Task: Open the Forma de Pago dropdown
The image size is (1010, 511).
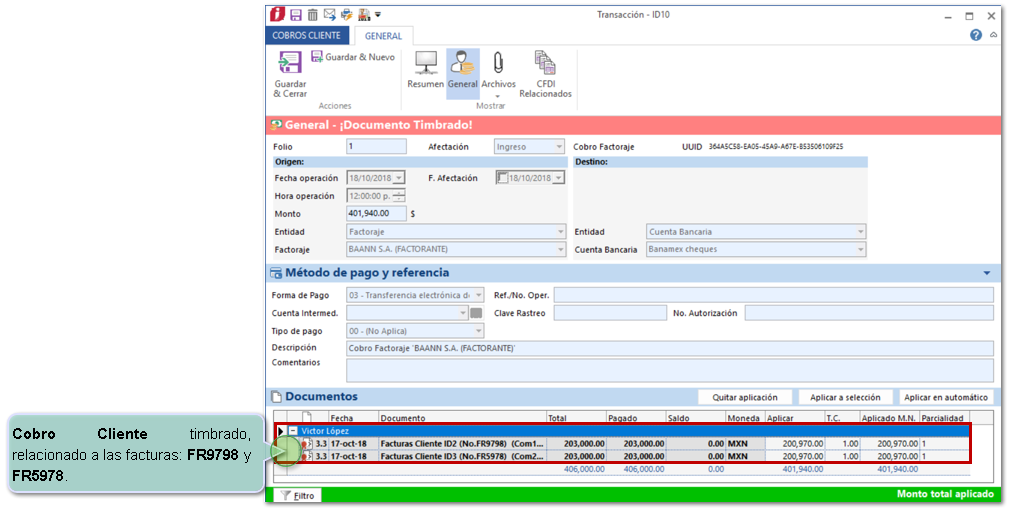Action: click(479, 296)
